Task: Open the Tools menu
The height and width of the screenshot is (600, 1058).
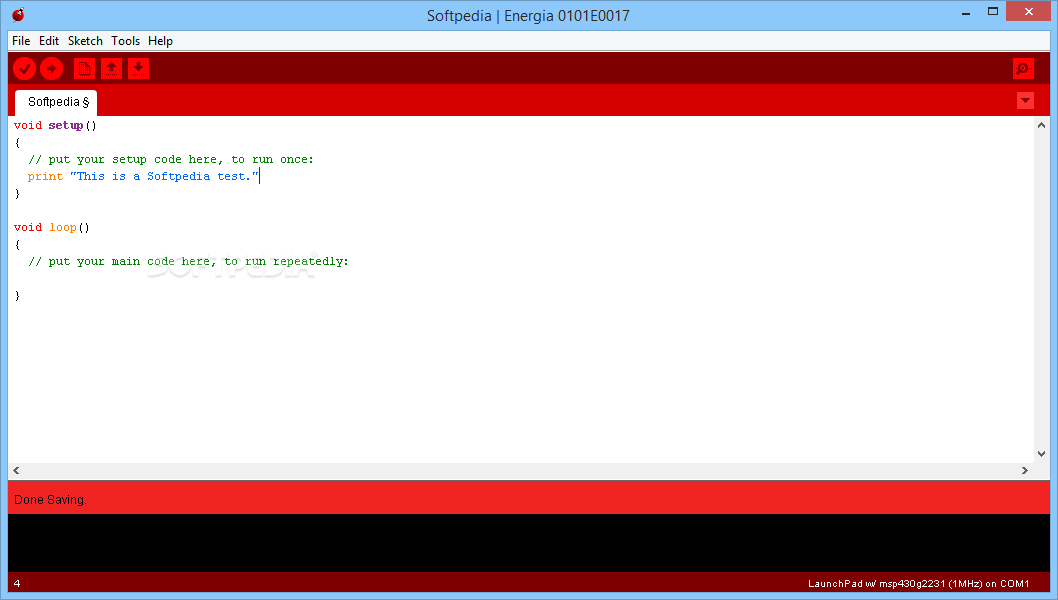Action: (126, 41)
